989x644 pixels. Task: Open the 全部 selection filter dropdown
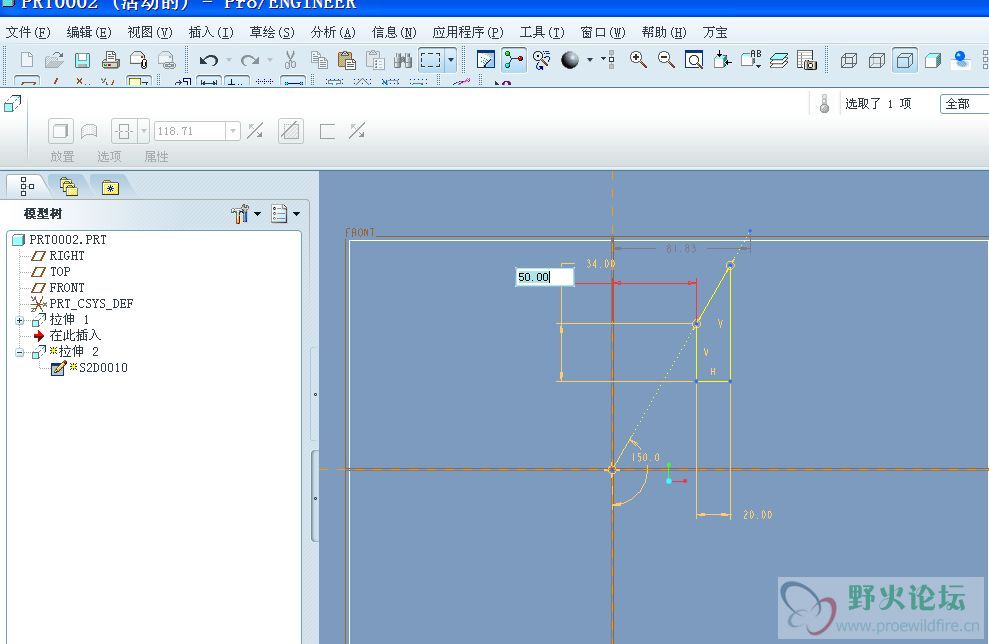tap(964, 103)
